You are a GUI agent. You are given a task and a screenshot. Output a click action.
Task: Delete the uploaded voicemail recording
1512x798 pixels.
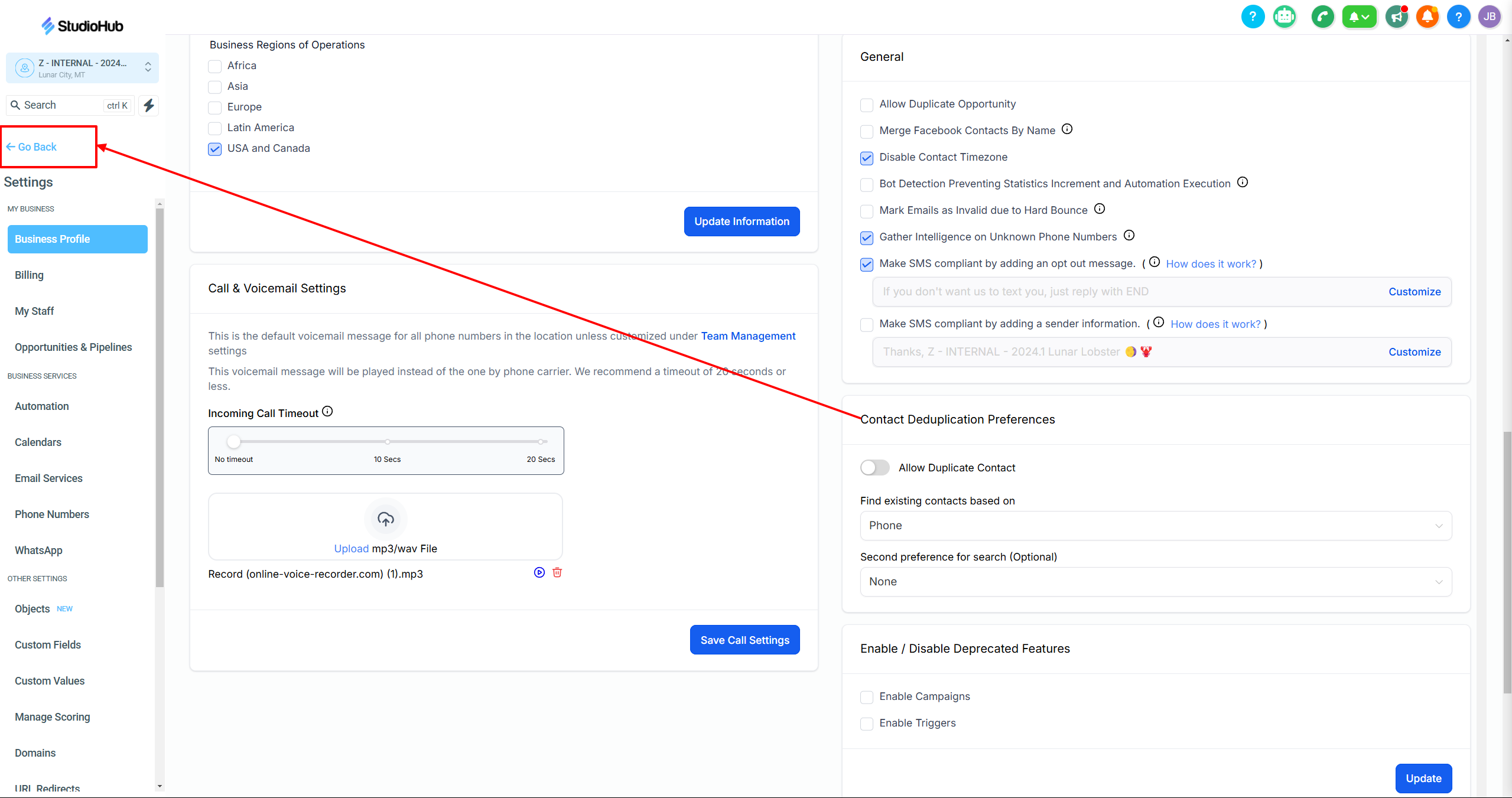557,572
